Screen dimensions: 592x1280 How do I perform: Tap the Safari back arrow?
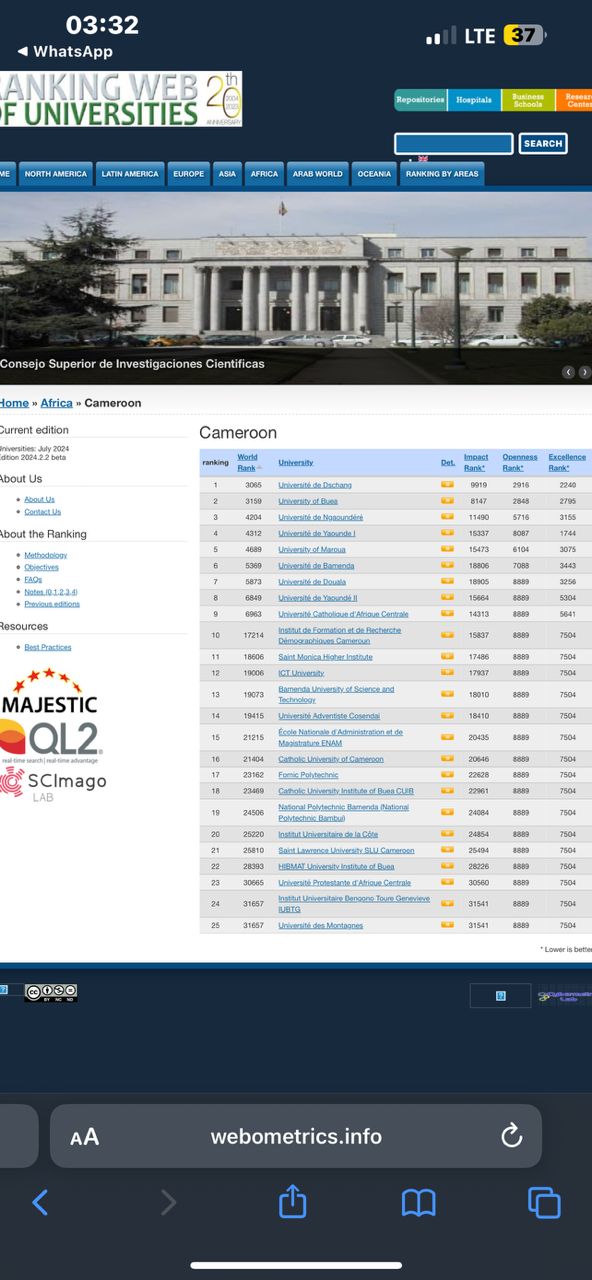tap(40, 1201)
